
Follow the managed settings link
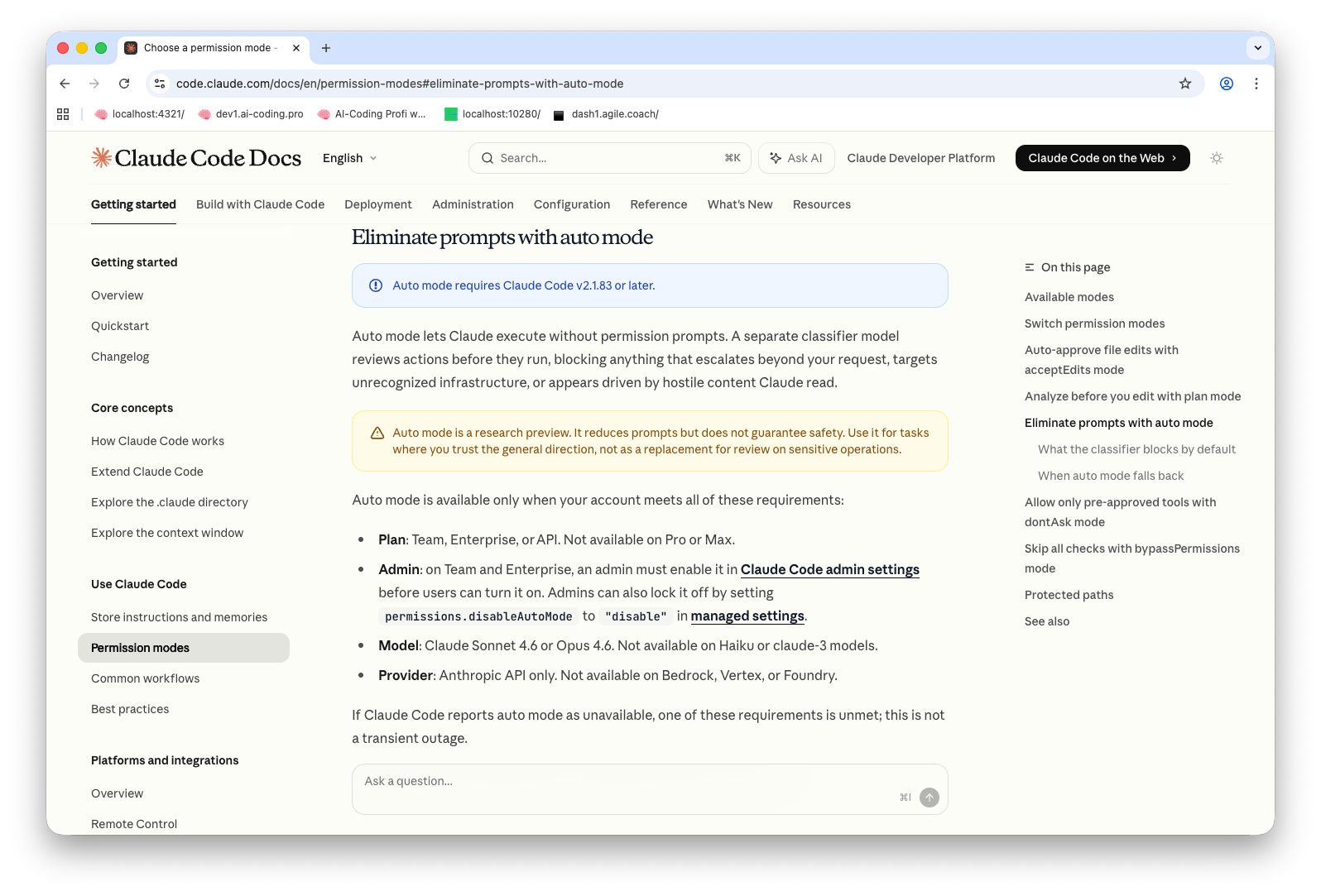[747, 616]
